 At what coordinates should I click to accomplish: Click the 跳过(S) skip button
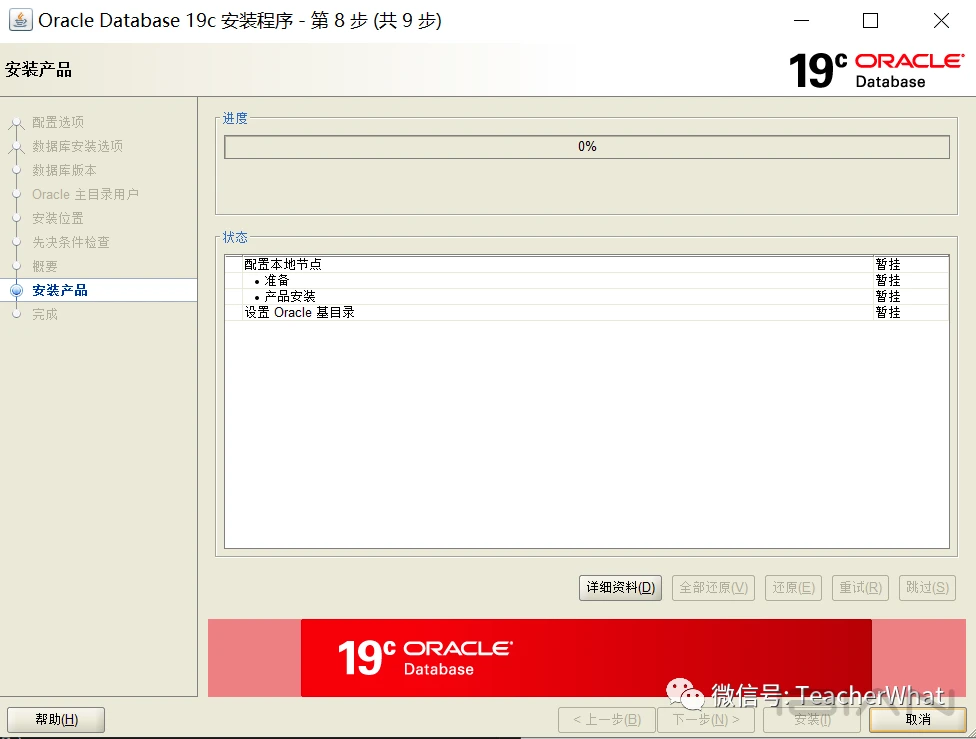tap(927, 588)
